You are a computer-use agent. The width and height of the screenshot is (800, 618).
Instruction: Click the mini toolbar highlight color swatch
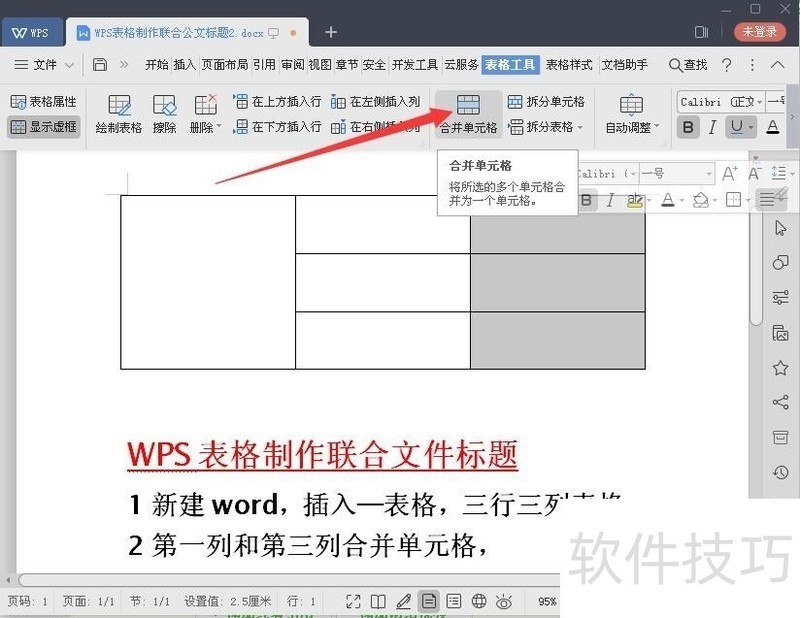(x=635, y=200)
